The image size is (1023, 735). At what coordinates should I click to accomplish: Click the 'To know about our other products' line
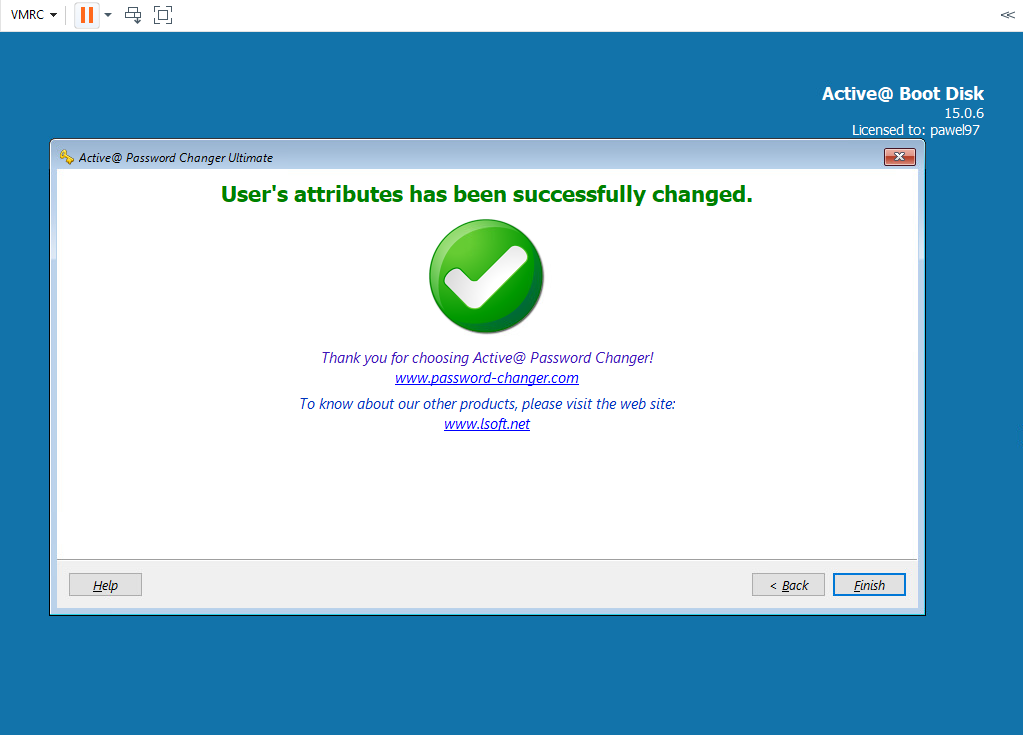(x=487, y=404)
